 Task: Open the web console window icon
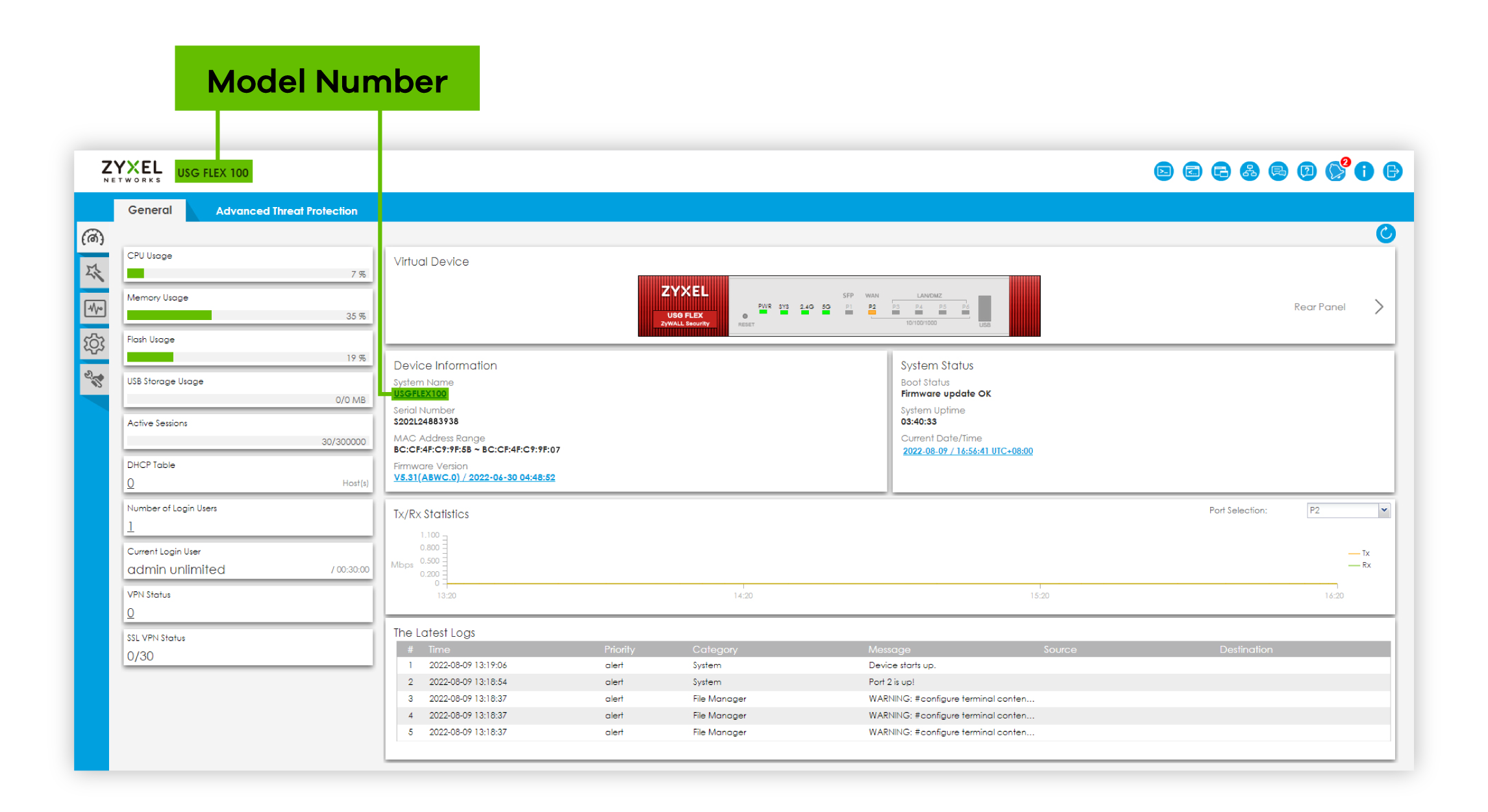point(1192,171)
